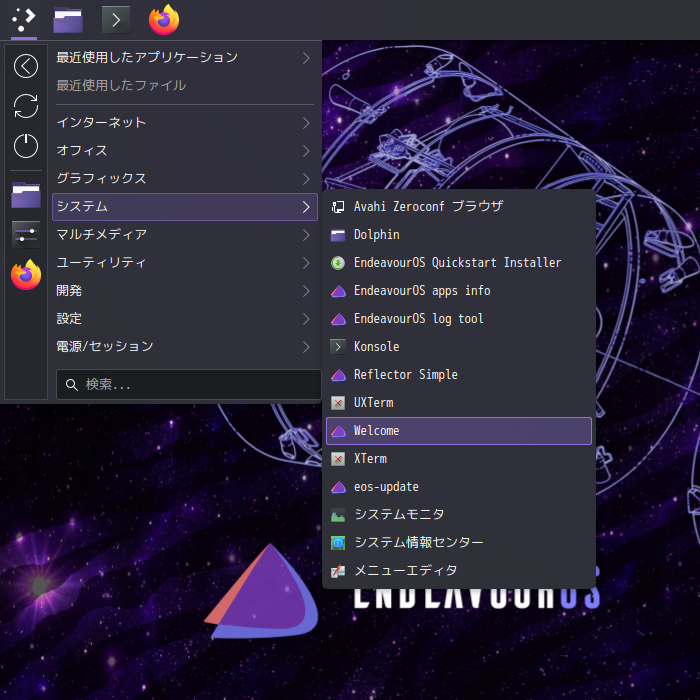This screenshot has height=700, width=700.
Task: Click the EndeavourOS log tool icon
Action: coord(338,319)
